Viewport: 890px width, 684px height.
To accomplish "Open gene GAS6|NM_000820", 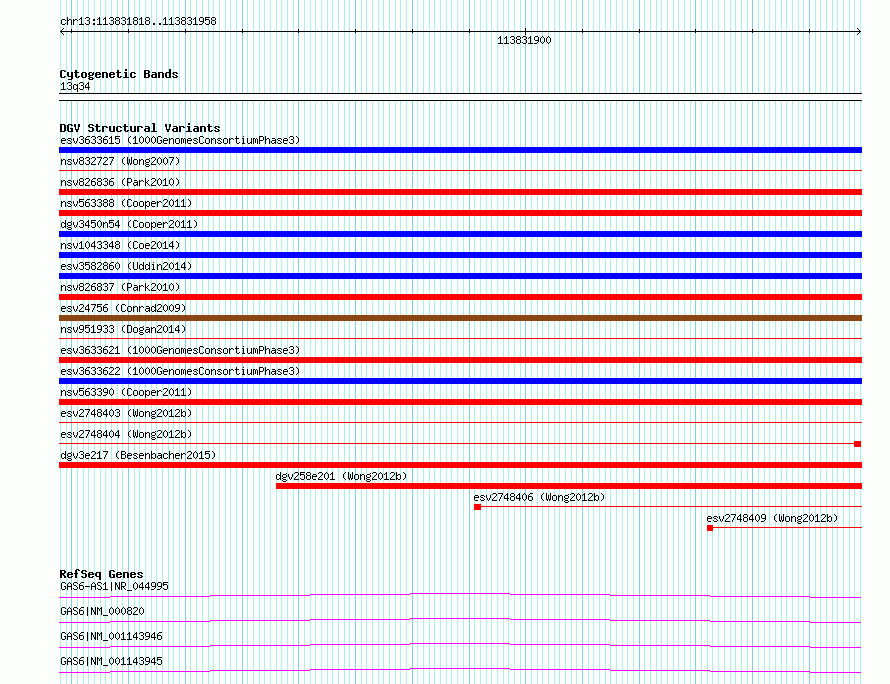I will 102,611.
